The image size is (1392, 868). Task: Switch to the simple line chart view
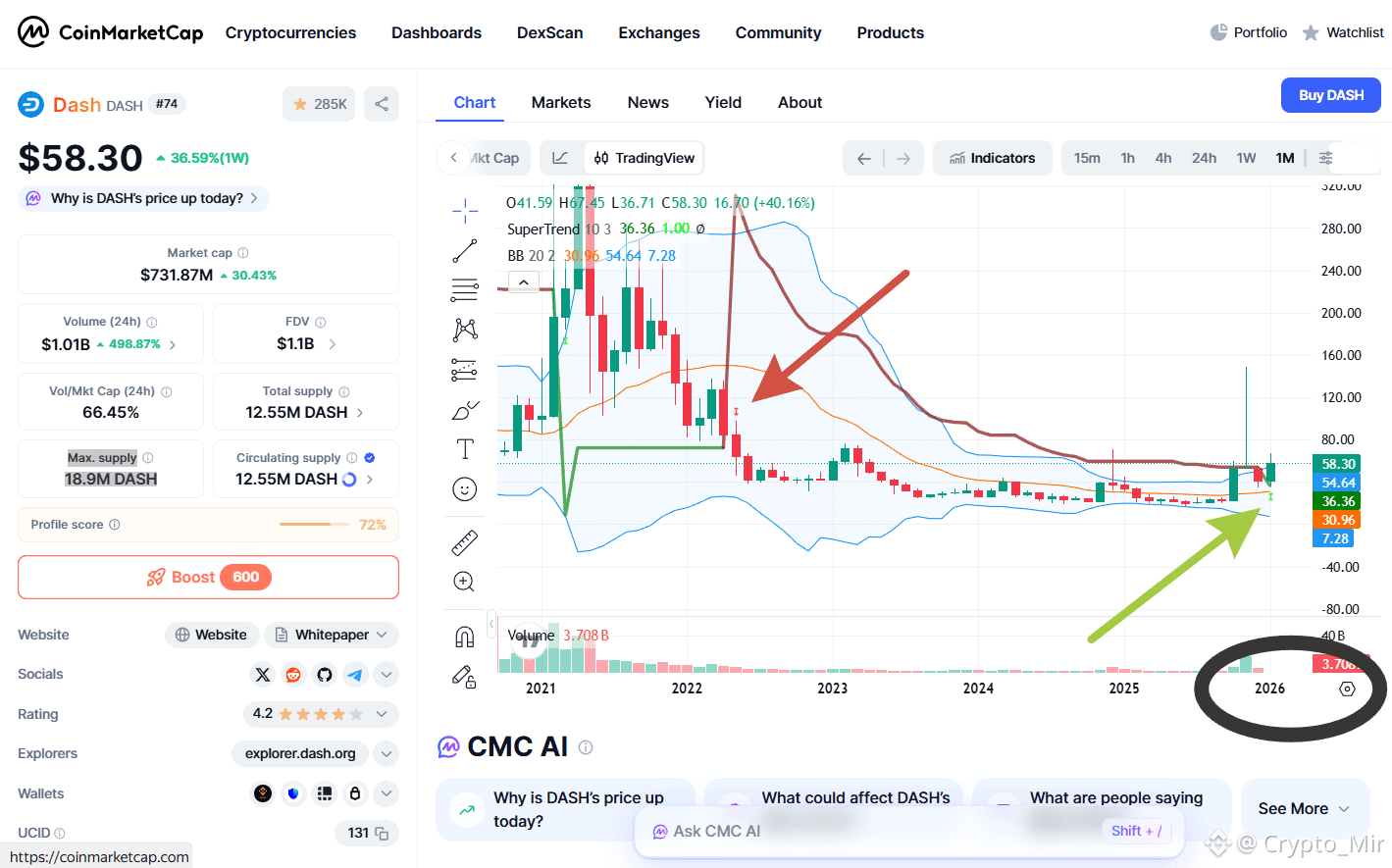tap(560, 158)
